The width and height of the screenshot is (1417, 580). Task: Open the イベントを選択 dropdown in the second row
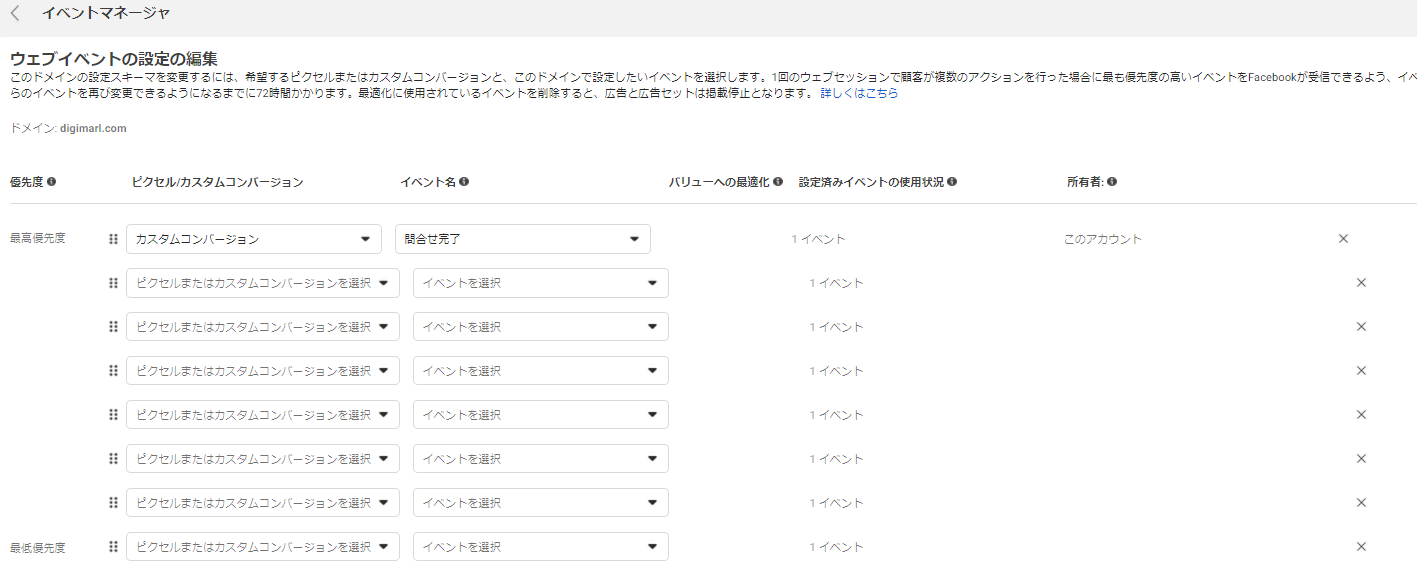(541, 283)
